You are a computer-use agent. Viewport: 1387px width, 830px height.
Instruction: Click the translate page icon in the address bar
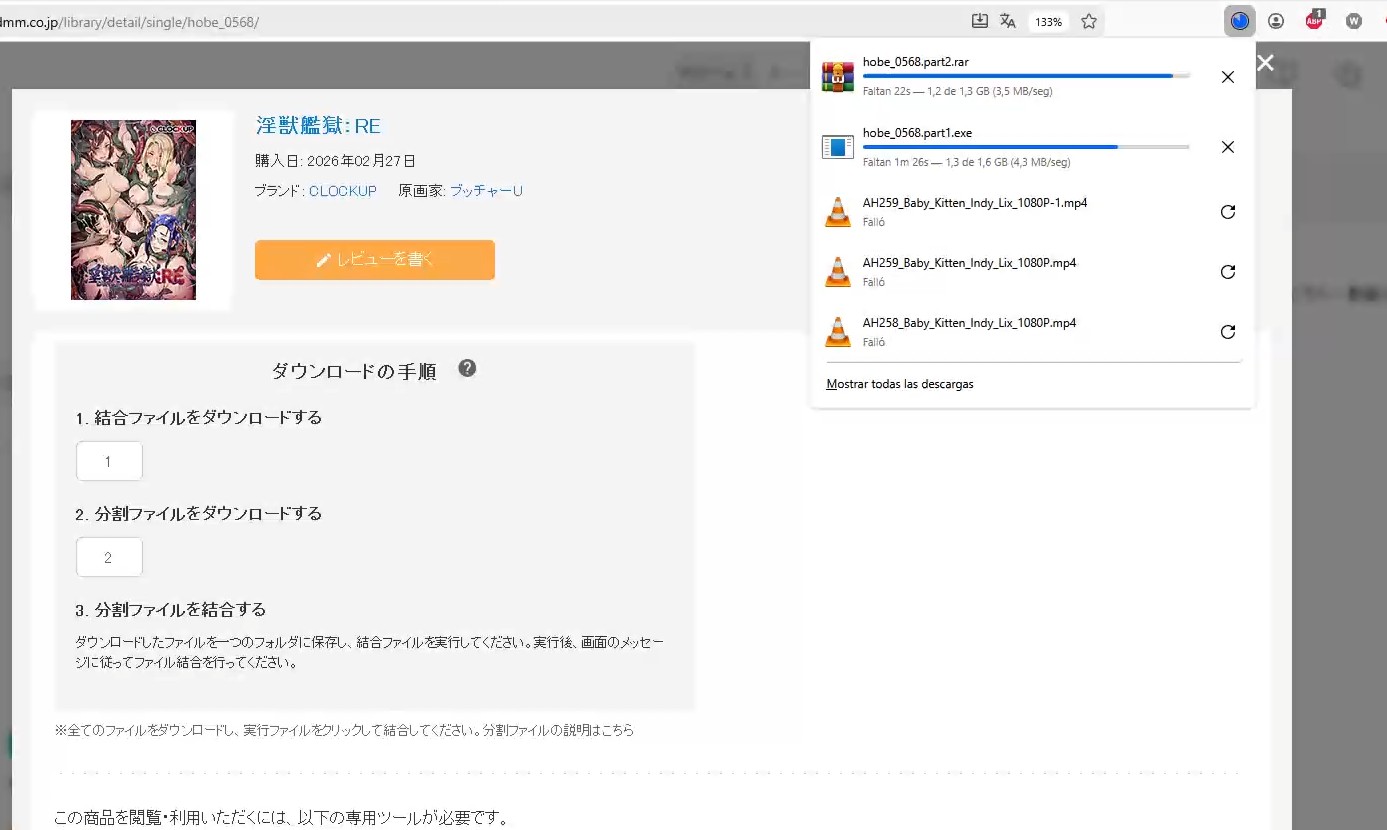1008,21
